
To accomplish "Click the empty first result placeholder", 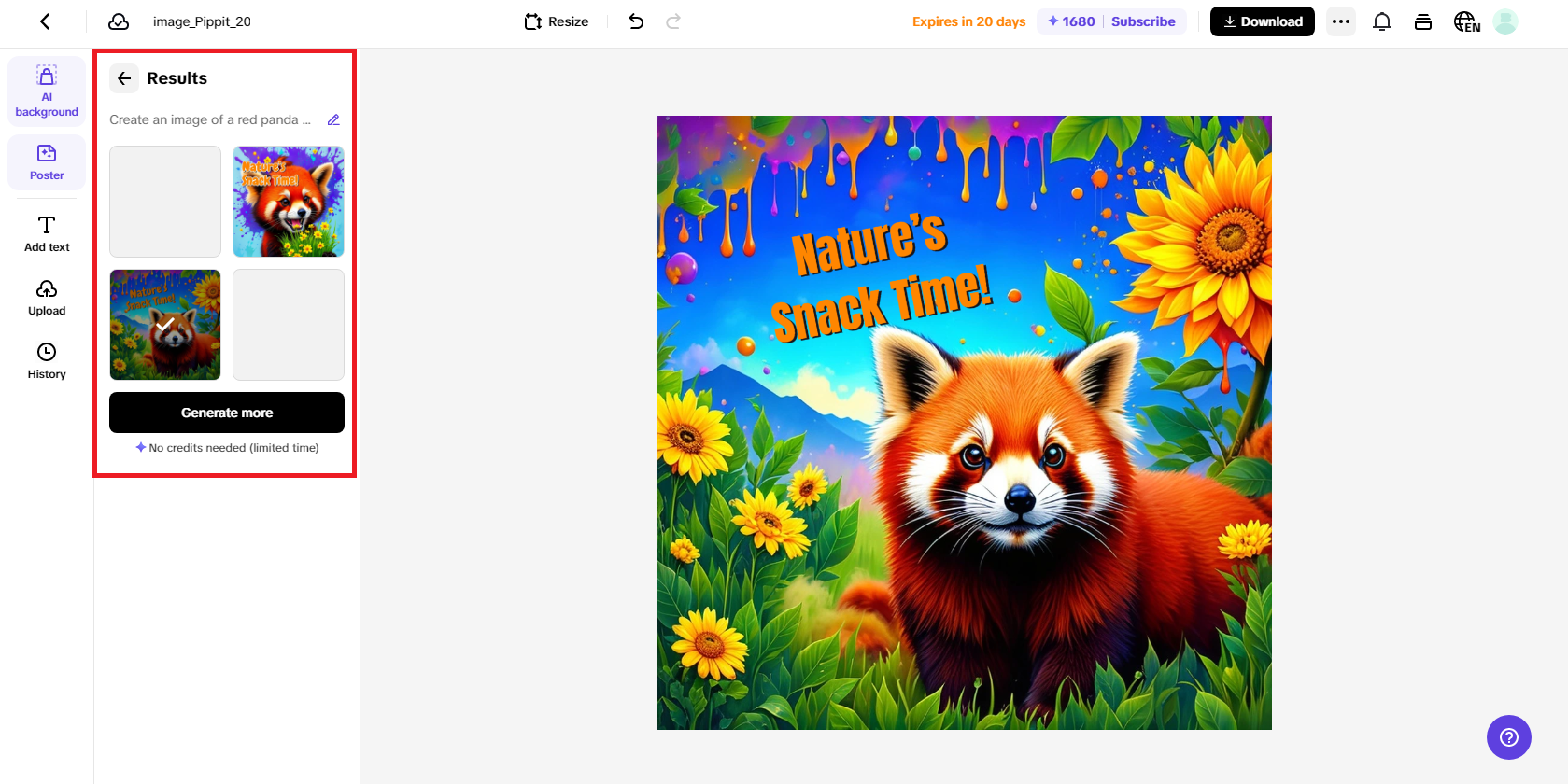I will tap(165, 202).
